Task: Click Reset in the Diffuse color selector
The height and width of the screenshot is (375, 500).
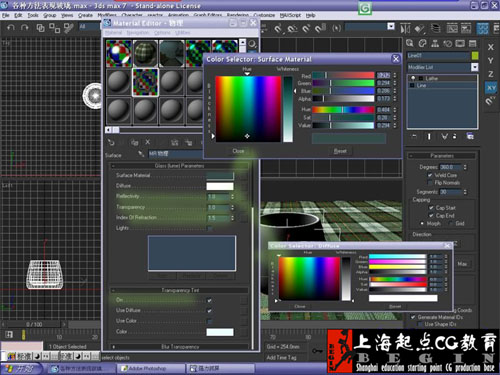Action: point(395,306)
